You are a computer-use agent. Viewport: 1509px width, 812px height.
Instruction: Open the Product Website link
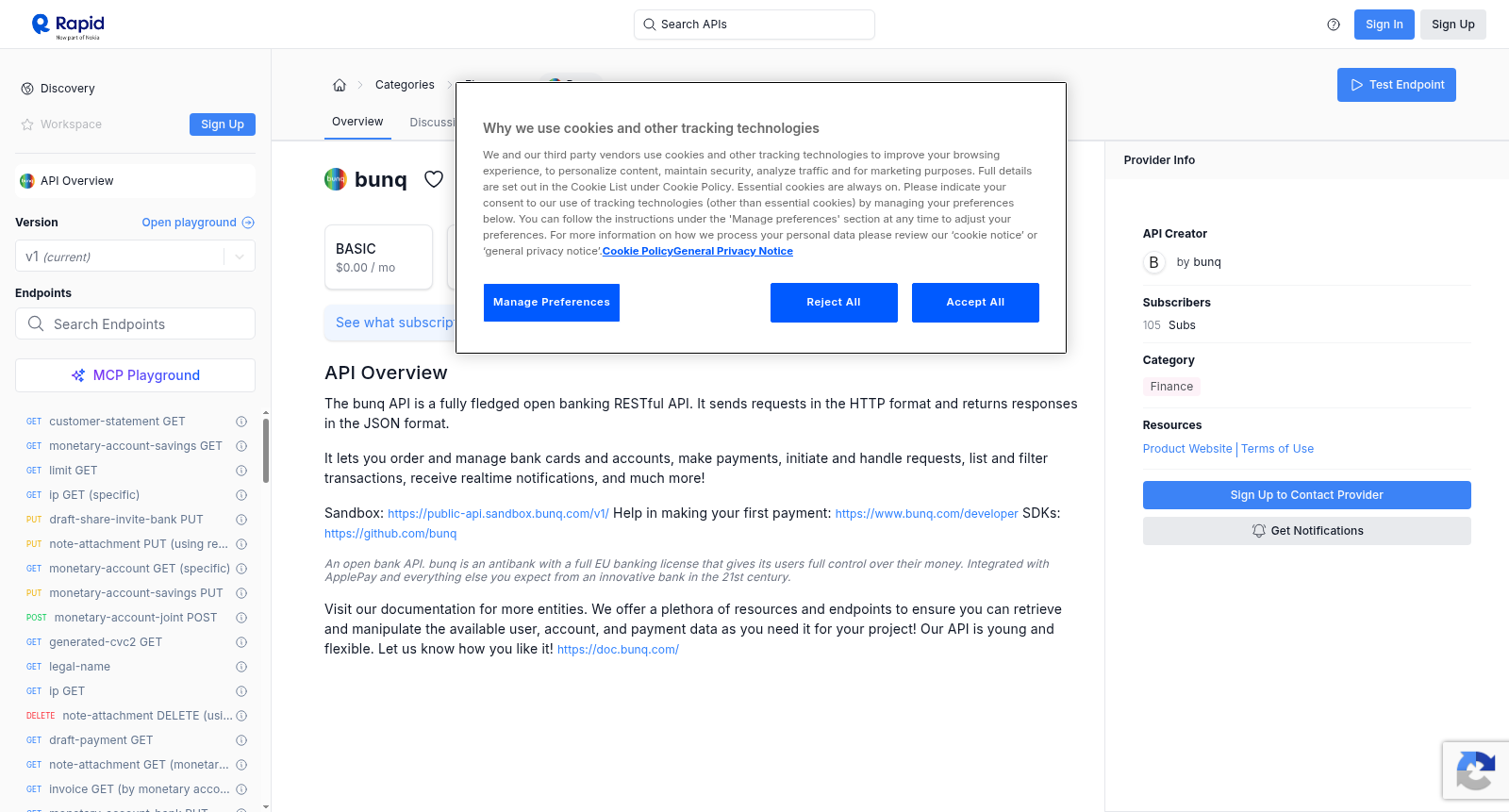(1187, 449)
